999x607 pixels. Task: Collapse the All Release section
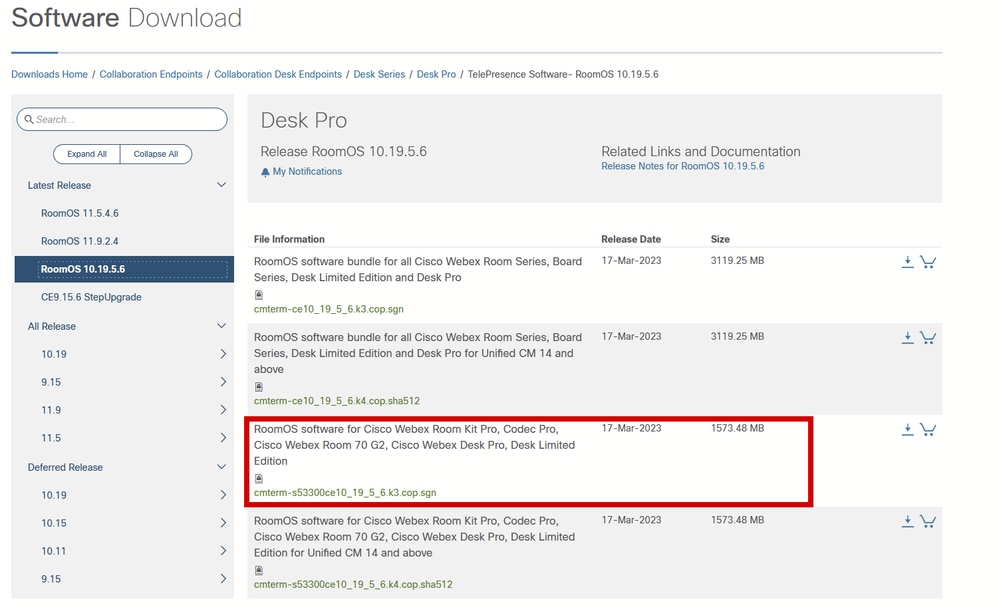(221, 325)
